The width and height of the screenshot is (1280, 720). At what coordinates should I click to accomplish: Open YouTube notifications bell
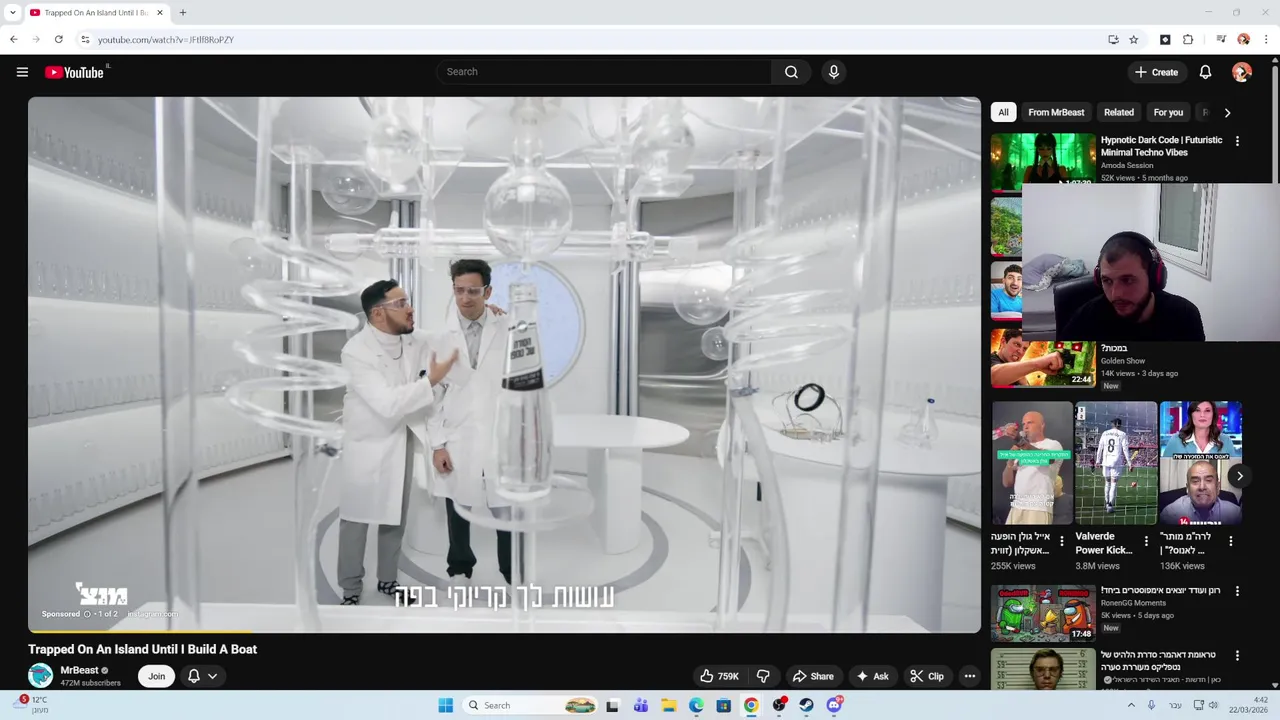coord(1205,72)
